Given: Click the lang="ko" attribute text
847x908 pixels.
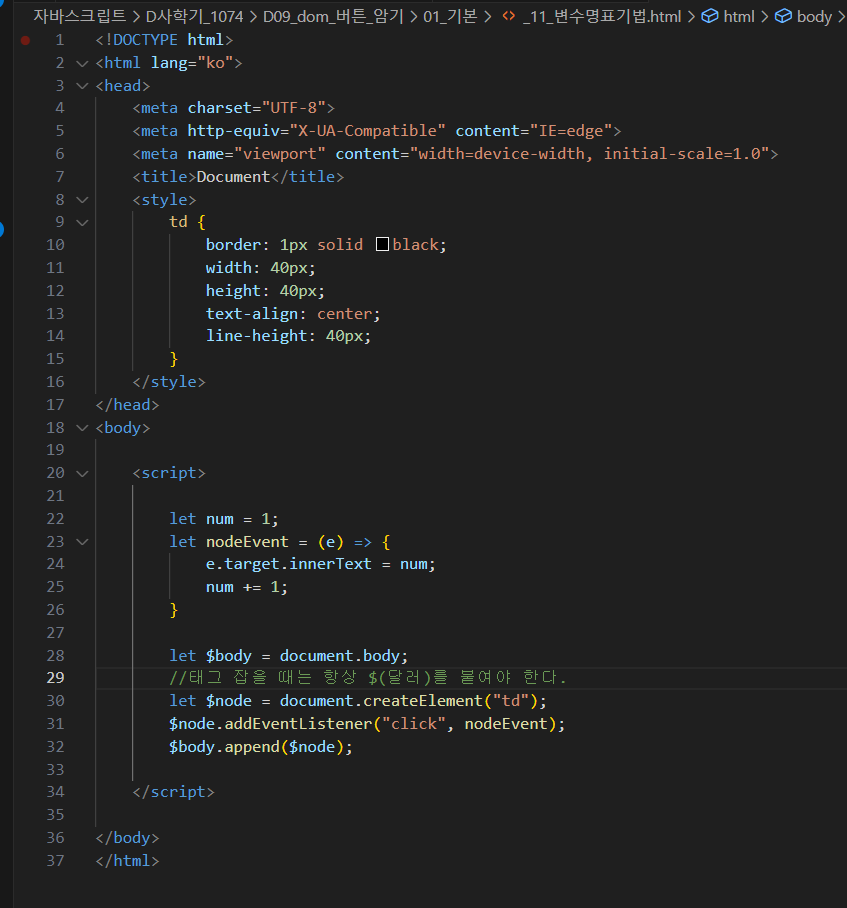Looking at the screenshot, I should pyautogui.click(x=192, y=63).
